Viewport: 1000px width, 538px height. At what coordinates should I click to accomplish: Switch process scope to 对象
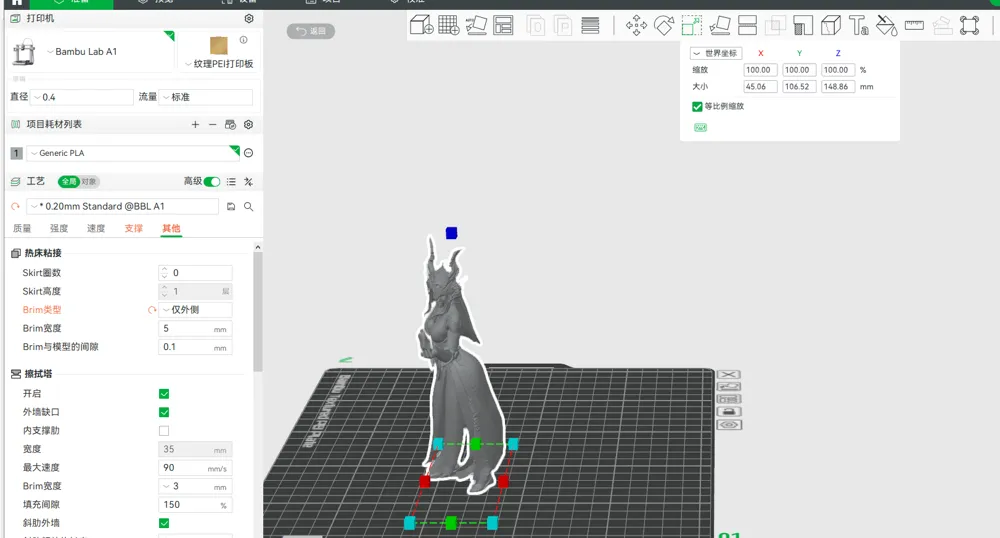(x=89, y=182)
